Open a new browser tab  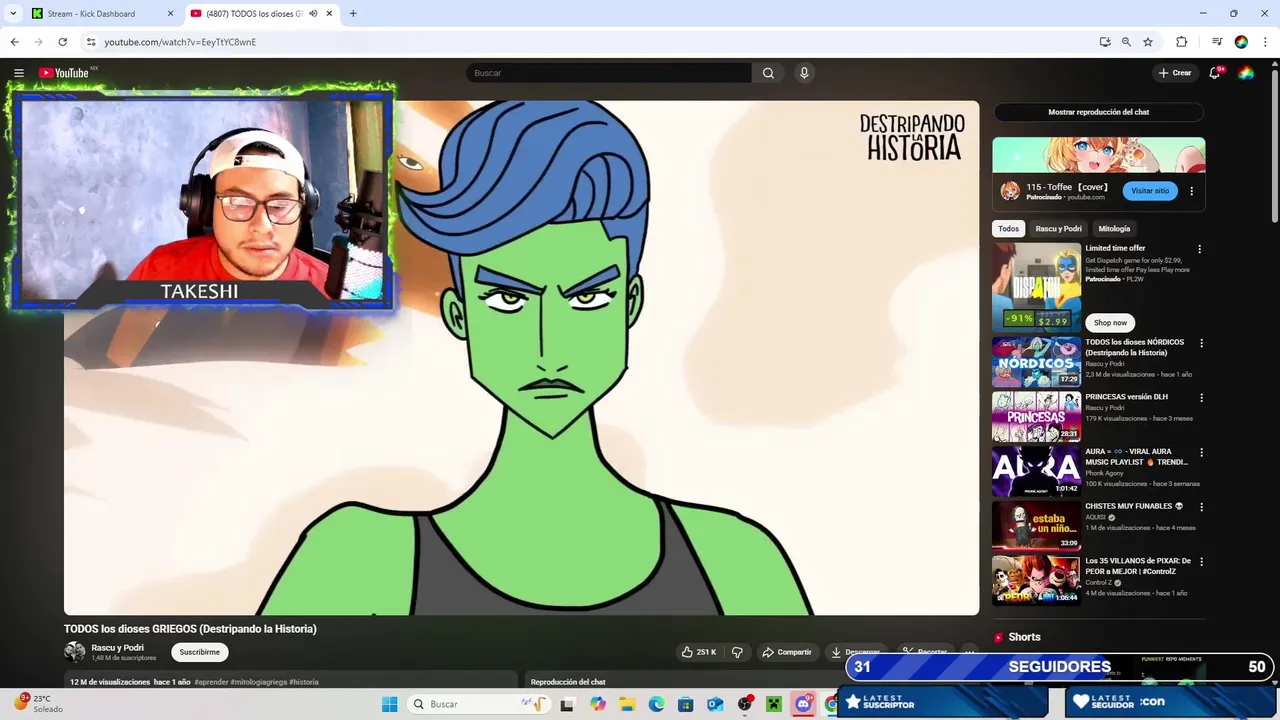tap(353, 14)
